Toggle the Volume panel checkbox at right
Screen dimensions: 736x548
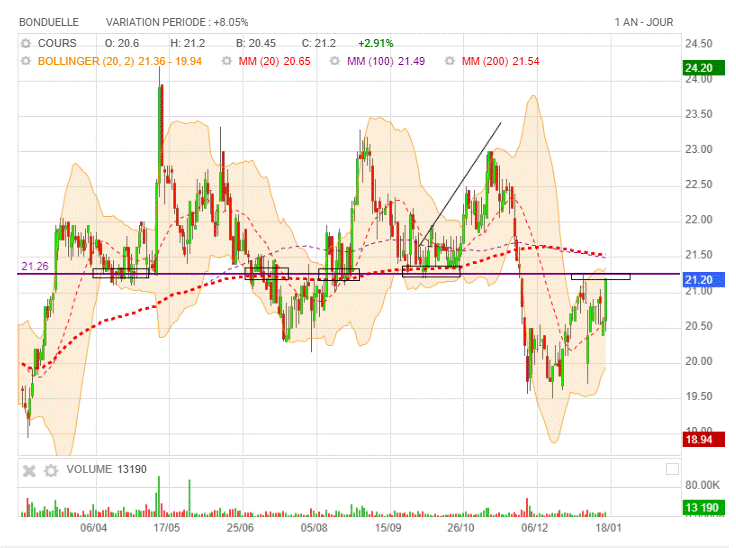click(672, 469)
